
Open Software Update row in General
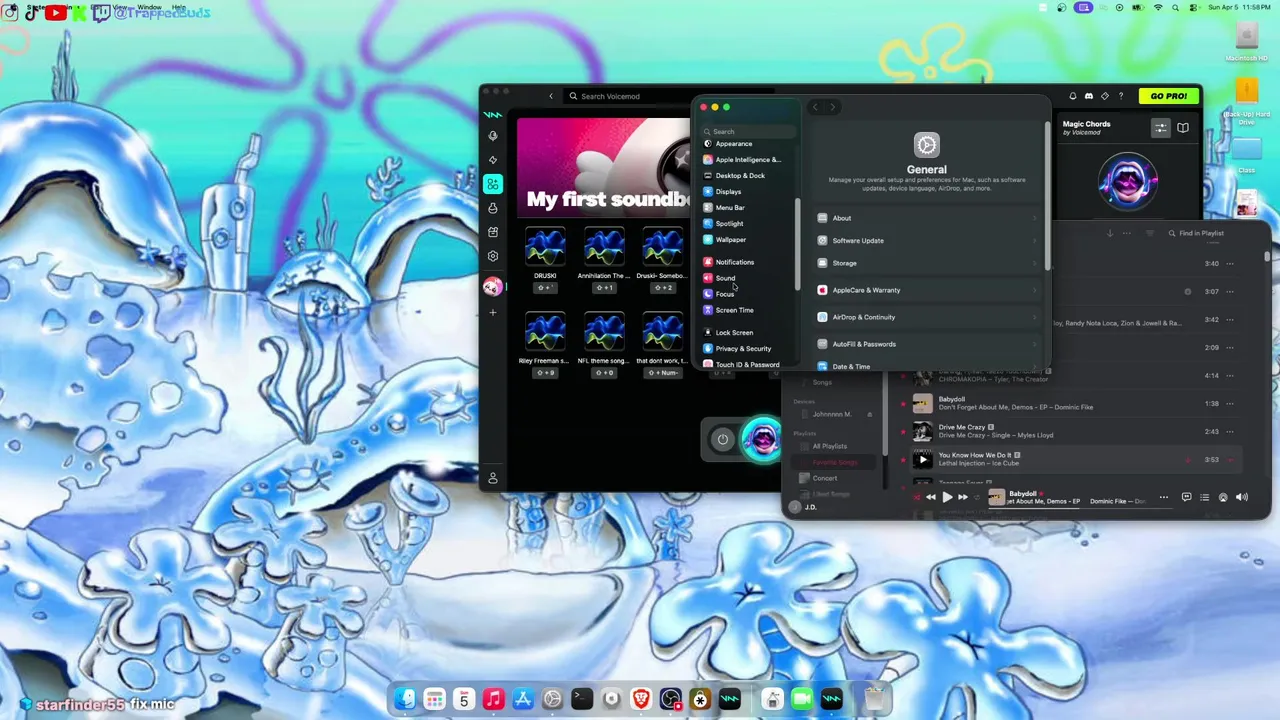927,240
